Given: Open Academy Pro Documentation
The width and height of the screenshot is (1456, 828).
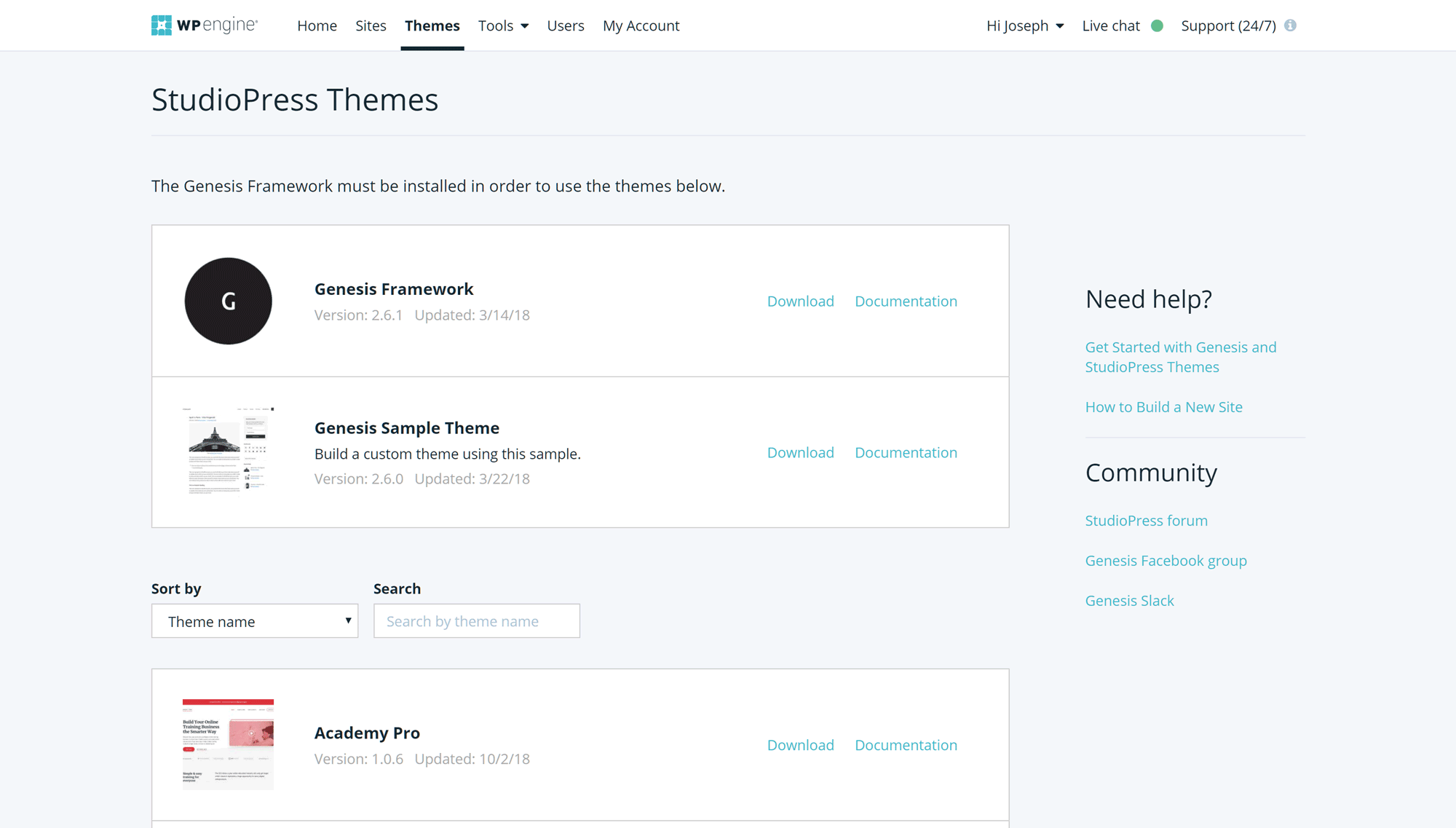Looking at the screenshot, I should (x=906, y=745).
